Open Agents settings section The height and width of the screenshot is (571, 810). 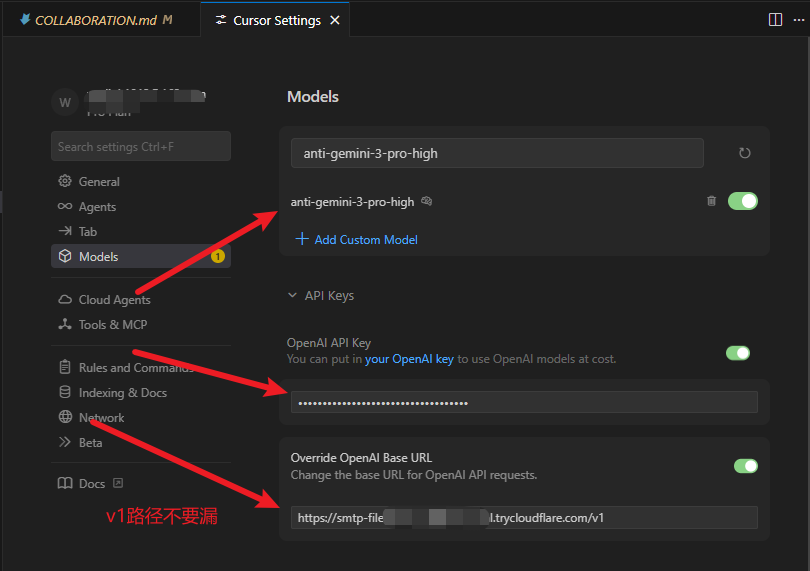141,207
